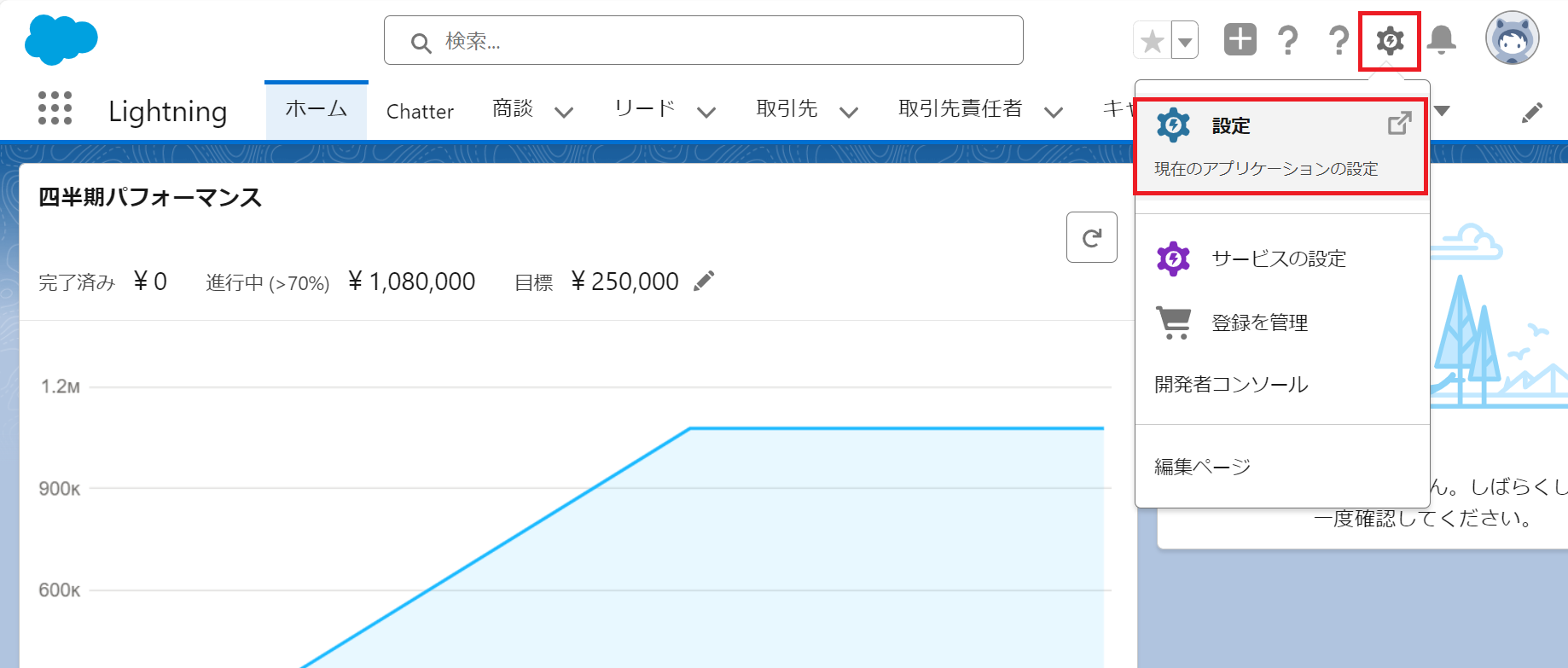Open the App Launcher dots grid
The width and height of the screenshot is (1568, 668).
[55, 109]
